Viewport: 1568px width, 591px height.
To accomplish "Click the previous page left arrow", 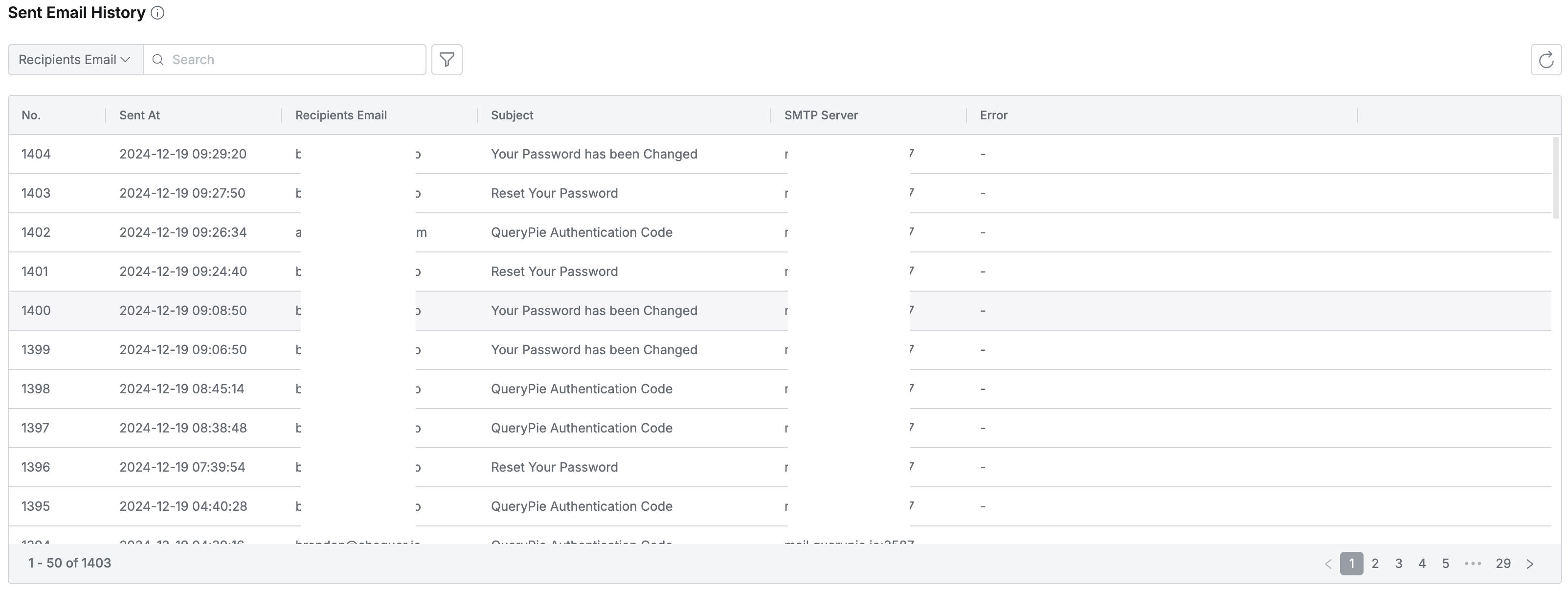I will click(x=1328, y=564).
